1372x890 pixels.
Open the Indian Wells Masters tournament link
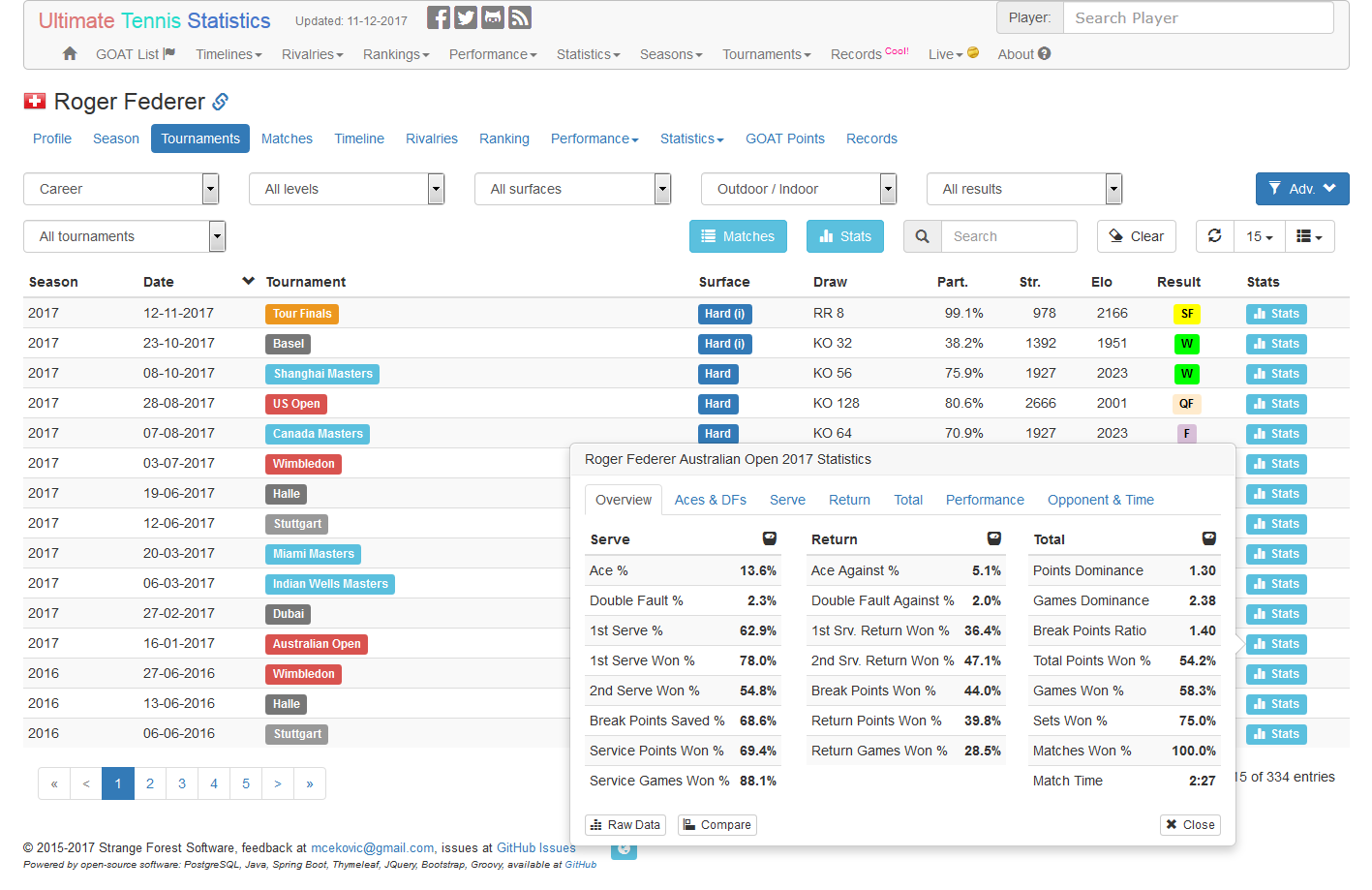pos(330,584)
